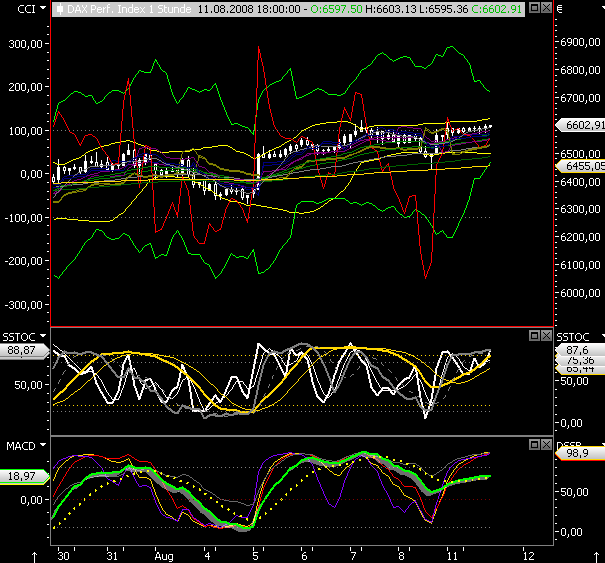
Task: Open the CCI indicator dropdown
Action: point(43,8)
